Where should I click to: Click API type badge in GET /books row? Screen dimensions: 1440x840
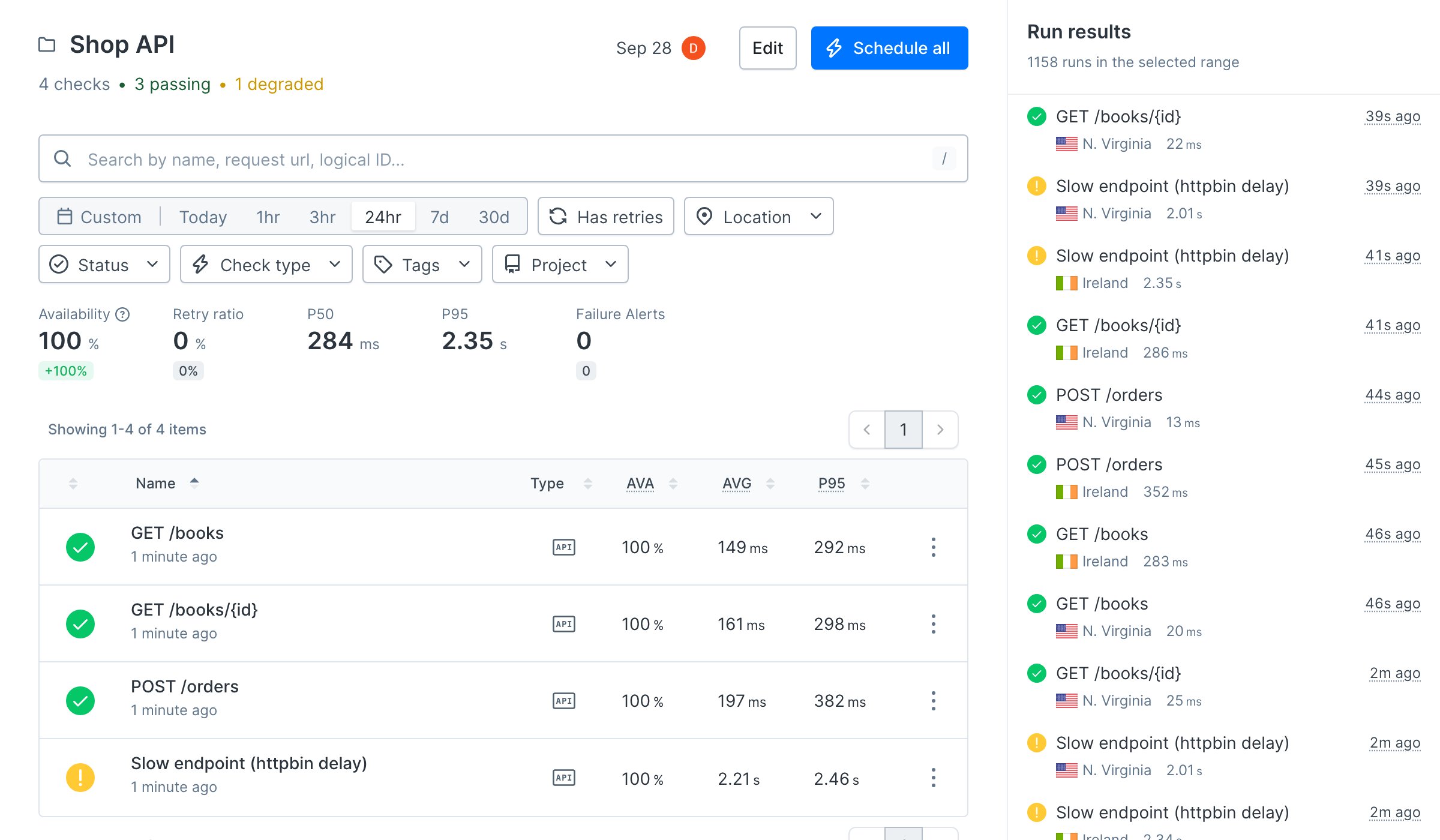pyautogui.click(x=563, y=547)
